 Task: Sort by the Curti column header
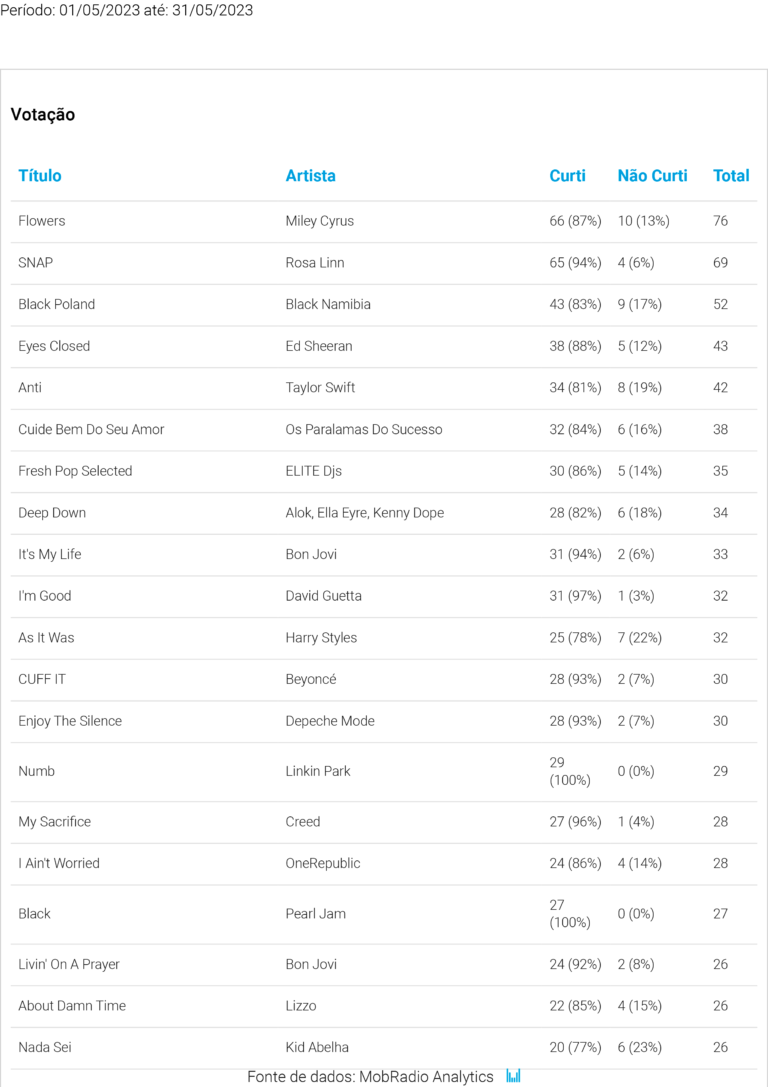[567, 176]
